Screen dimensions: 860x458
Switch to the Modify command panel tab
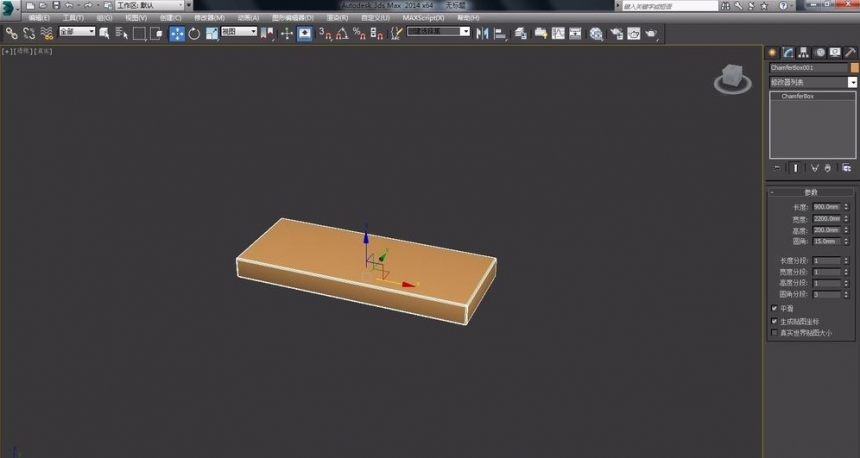pyautogui.click(x=788, y=53)
